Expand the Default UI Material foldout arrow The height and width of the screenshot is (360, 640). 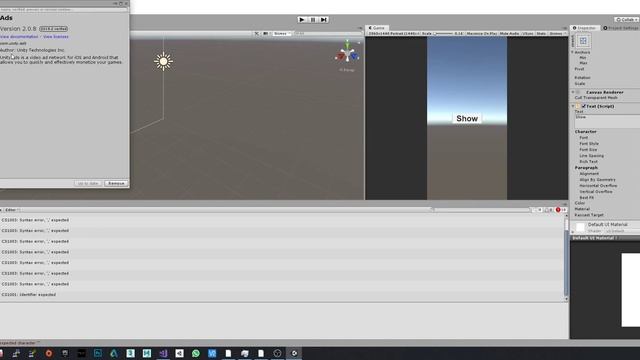(x=573, y=231)
